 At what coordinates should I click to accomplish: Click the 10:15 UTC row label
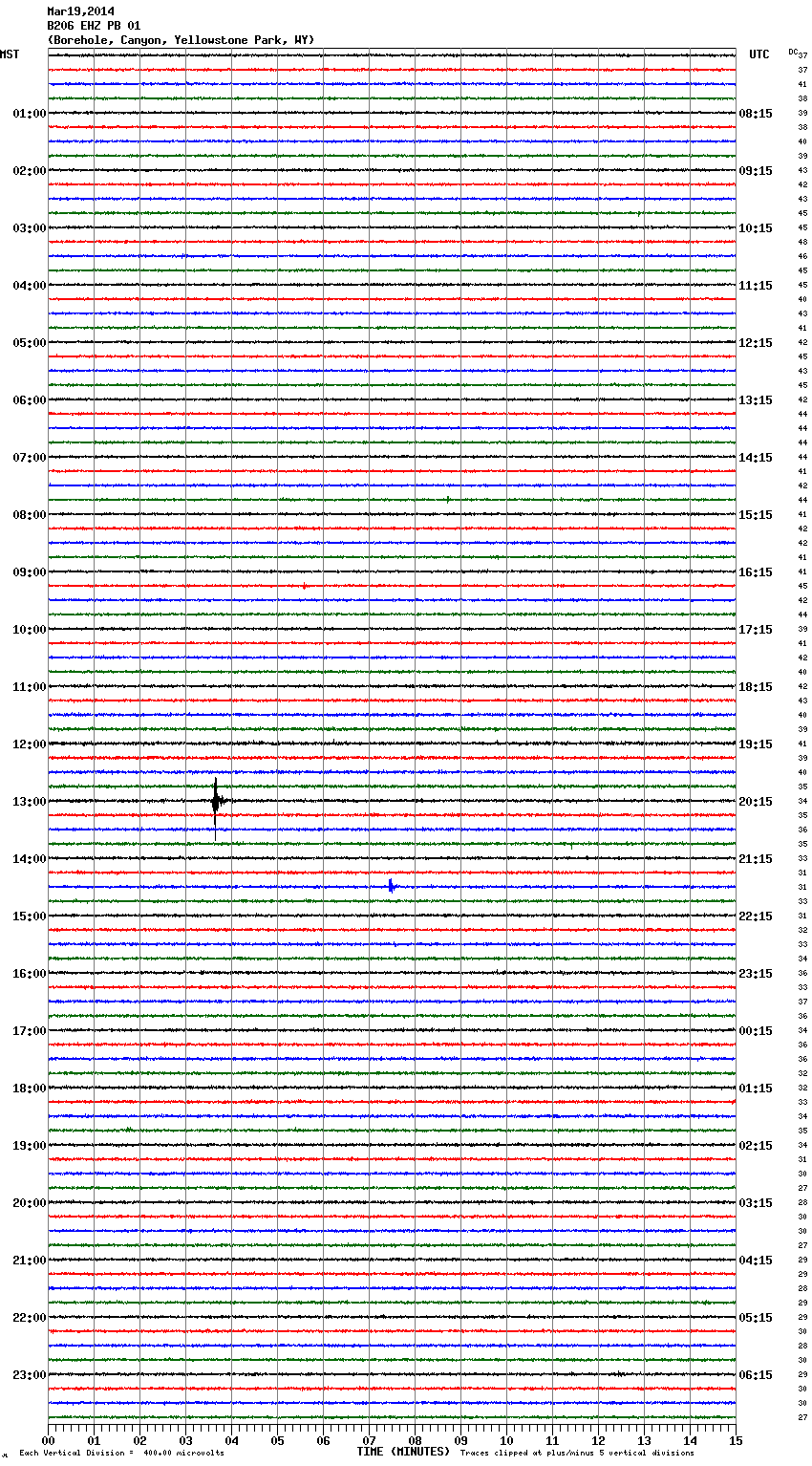pos(756,228)
